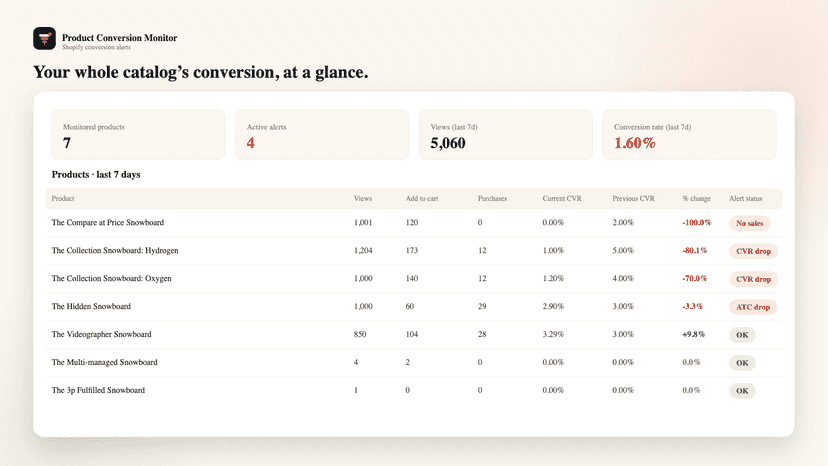828x466 pixels.
Task: Click the 120 add to cart value
Action: 411,222
